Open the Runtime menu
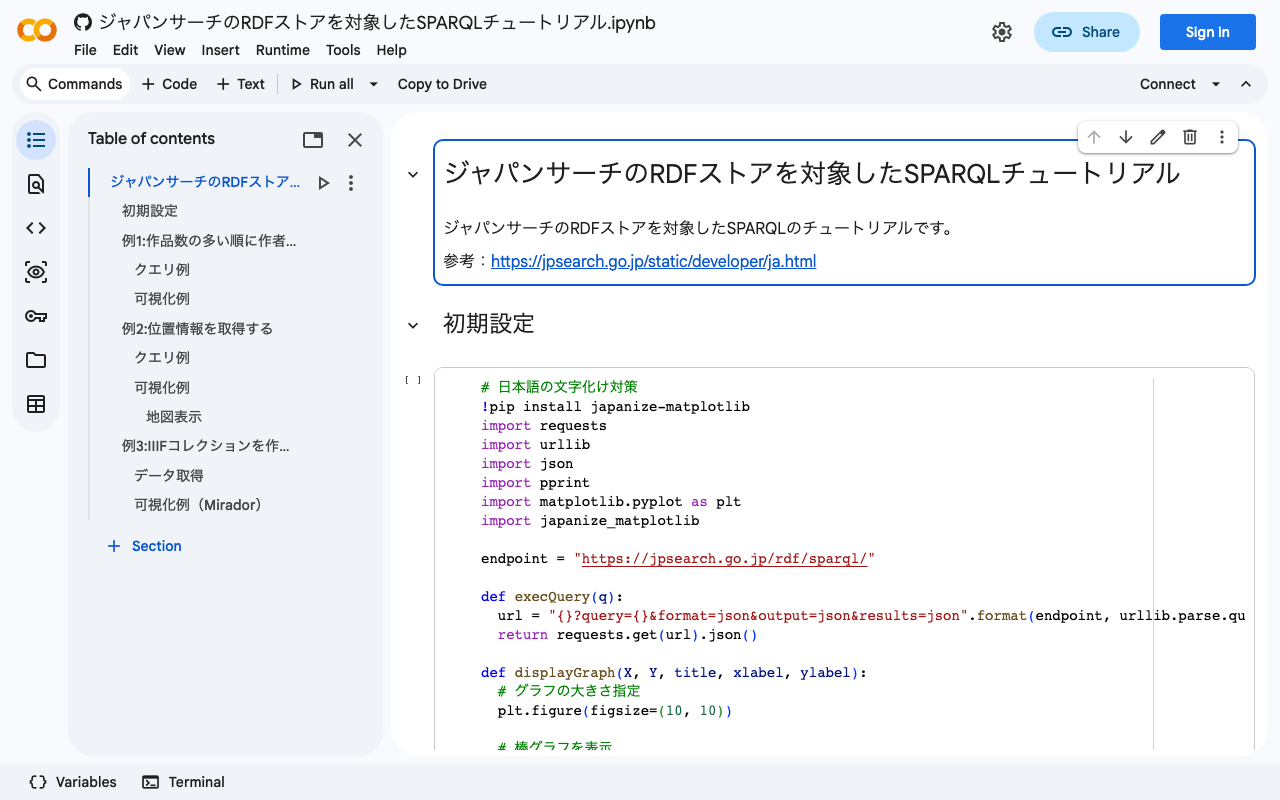Image resolution: width=1280 pixels, height=800 pixels. pyautogui.click(x=282, y=50)
